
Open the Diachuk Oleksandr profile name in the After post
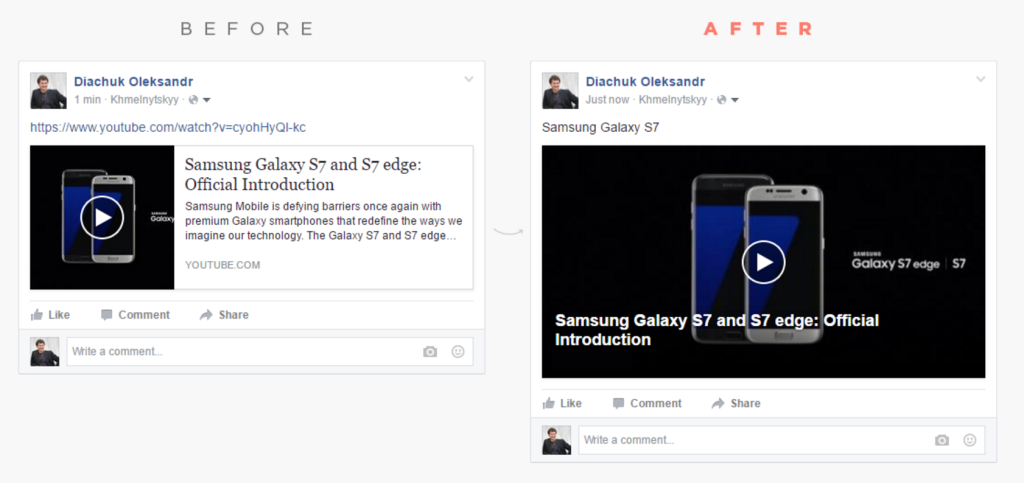click(x=645, y=82)
